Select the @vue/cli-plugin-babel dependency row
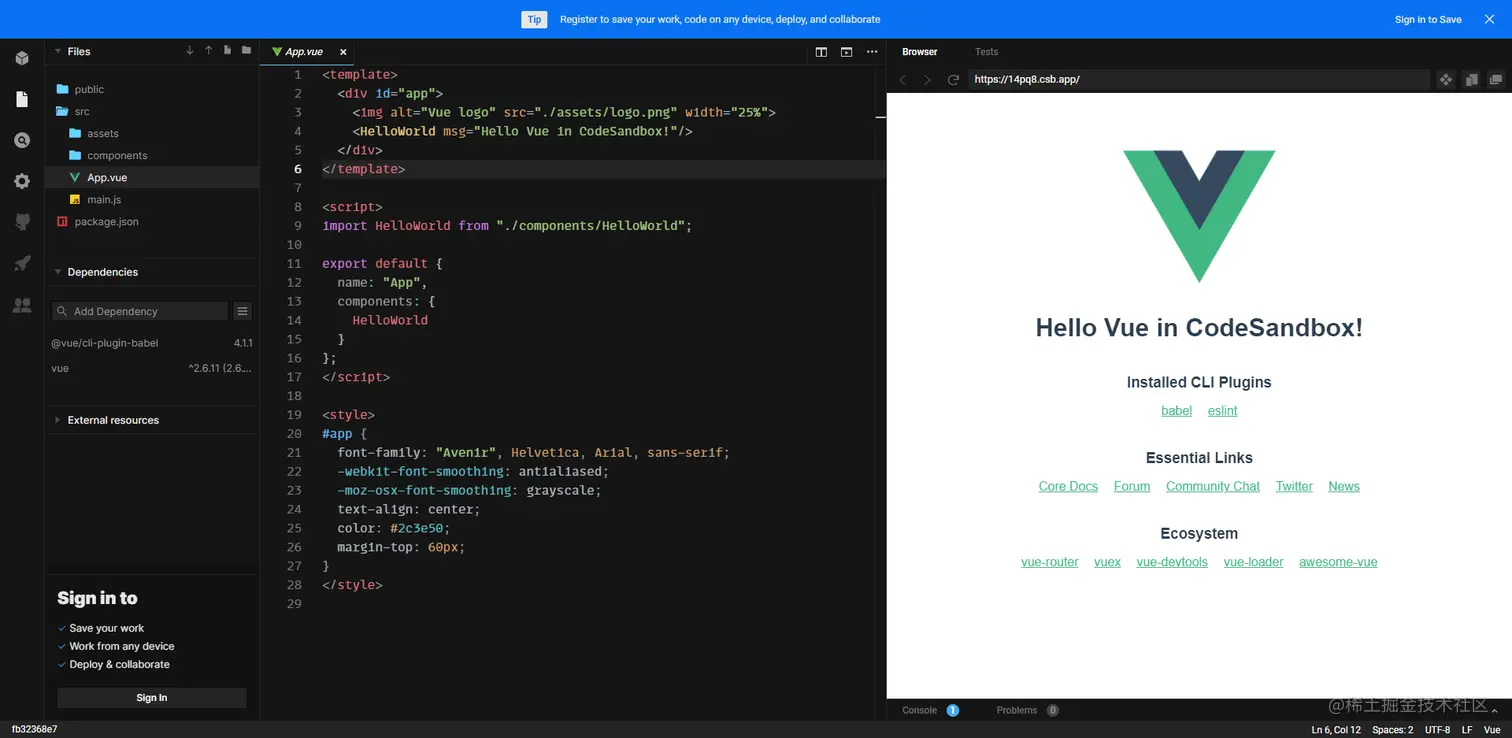Image resolution: width=1512 pixels, height=738 pixels. tap(152, 343)
